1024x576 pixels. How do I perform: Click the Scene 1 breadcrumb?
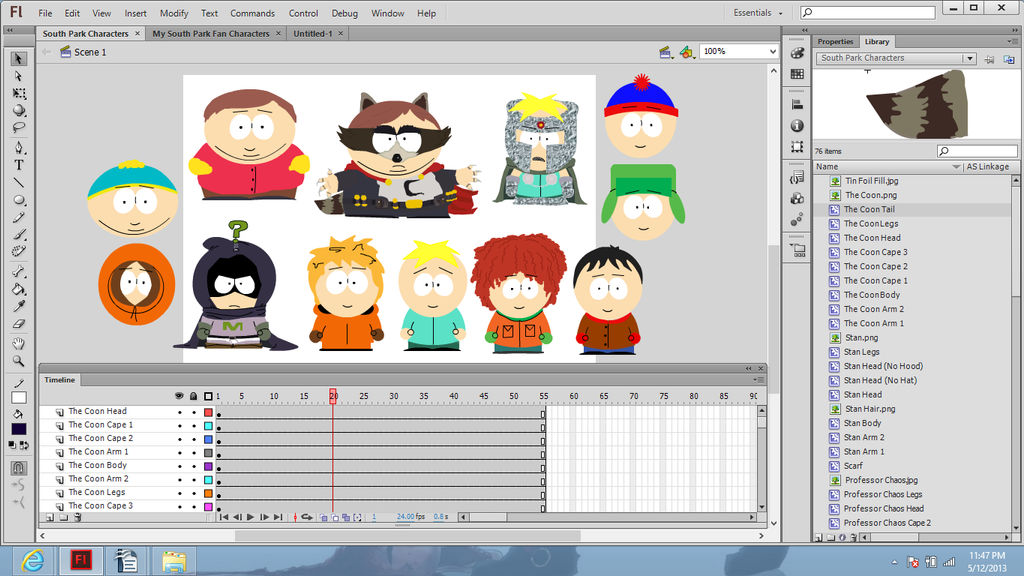89,52
